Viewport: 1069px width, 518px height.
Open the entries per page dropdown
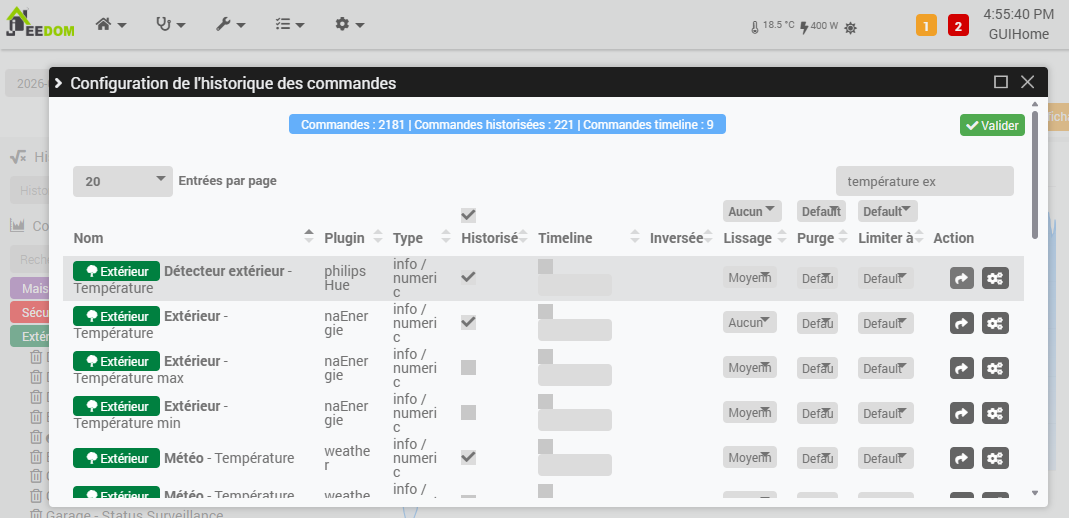(122, 181)
